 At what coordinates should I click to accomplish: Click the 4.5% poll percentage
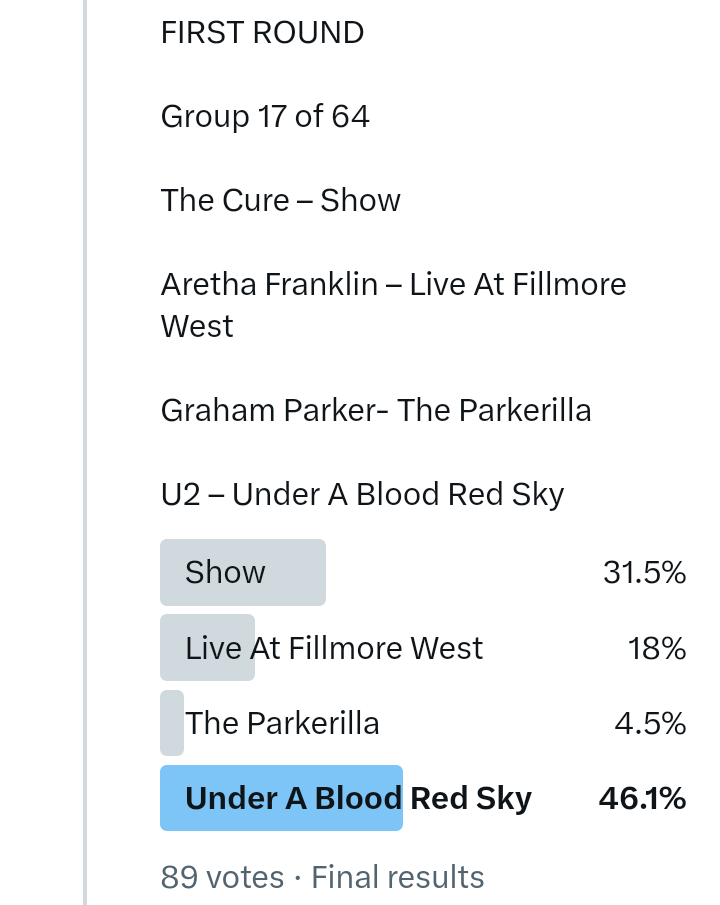point(650,724)
